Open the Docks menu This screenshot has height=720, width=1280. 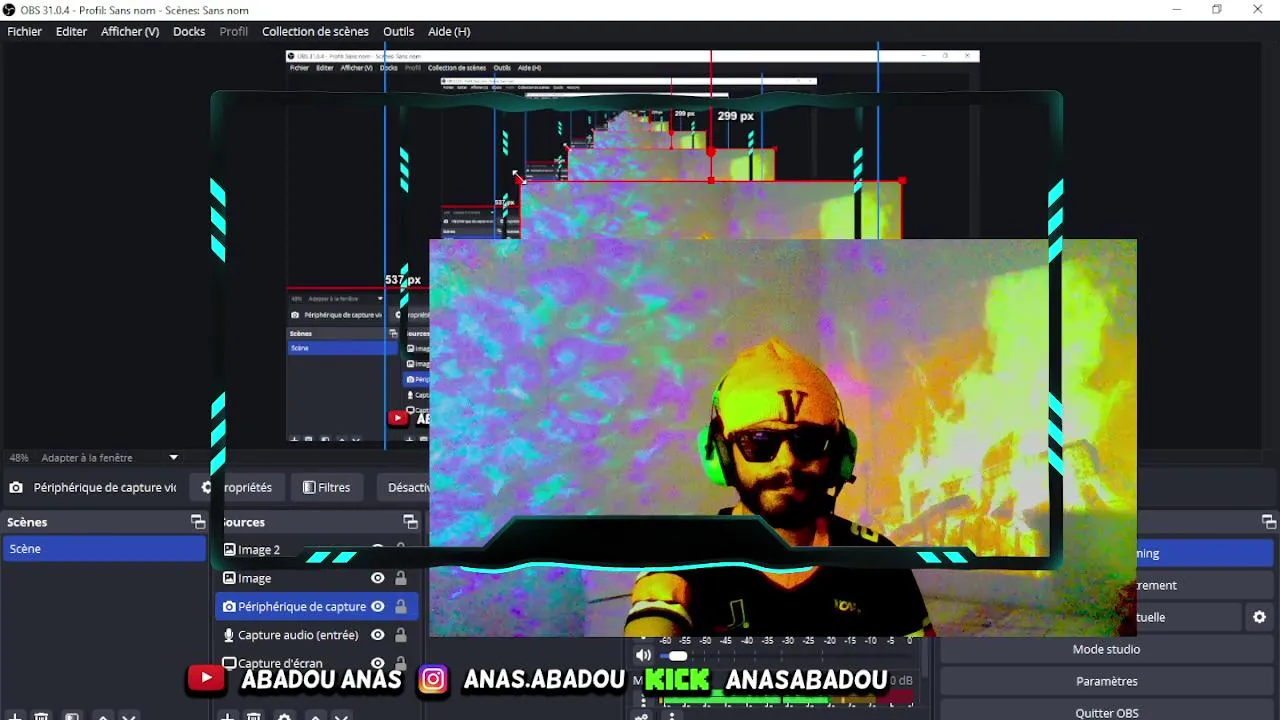[189, 31]
